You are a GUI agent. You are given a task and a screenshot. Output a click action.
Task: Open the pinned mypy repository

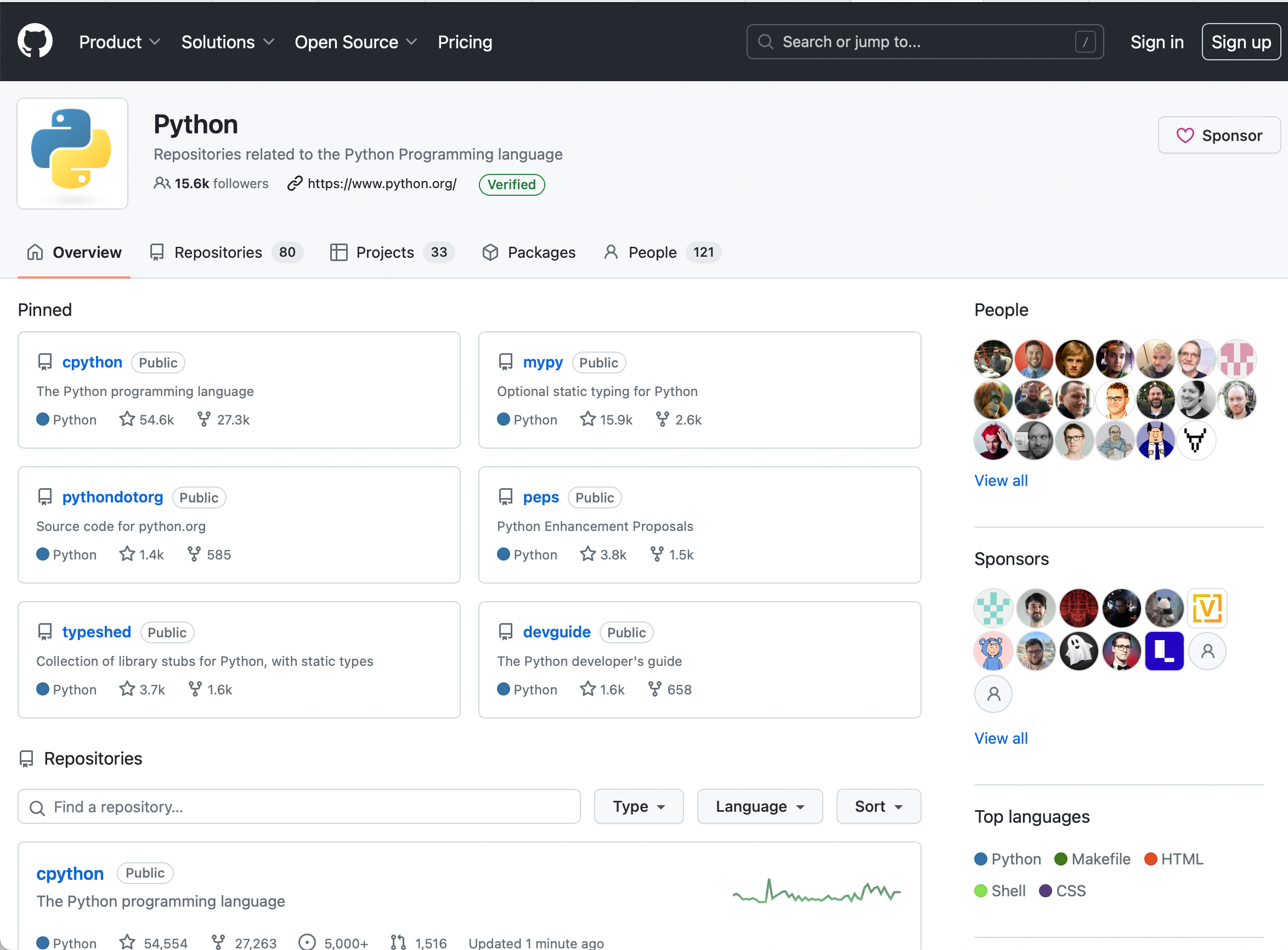click(x=543, y=361)
